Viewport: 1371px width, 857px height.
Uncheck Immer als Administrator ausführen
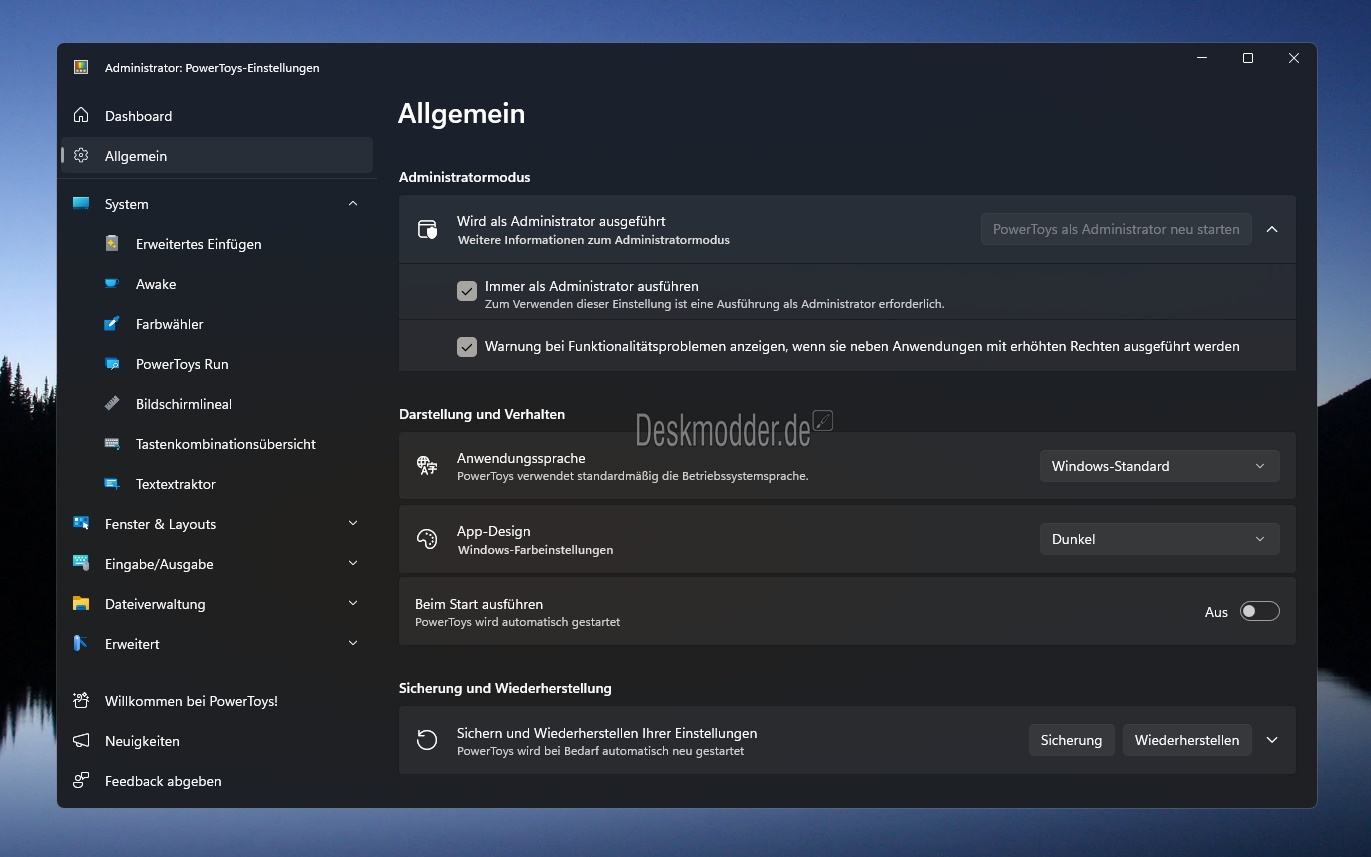[467, 291]
